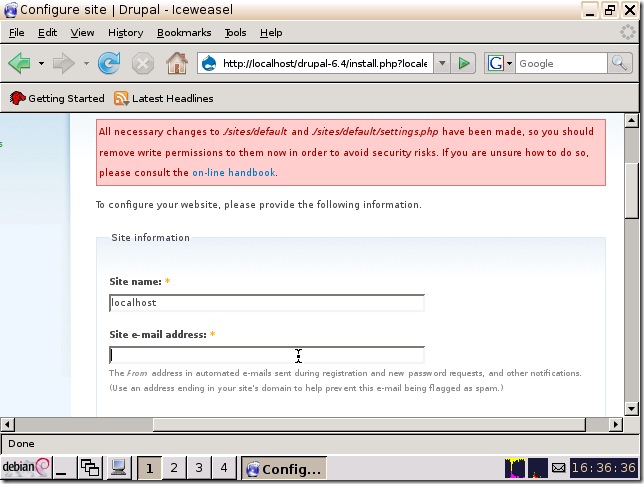Open the Edit menu

coord(47,32)
